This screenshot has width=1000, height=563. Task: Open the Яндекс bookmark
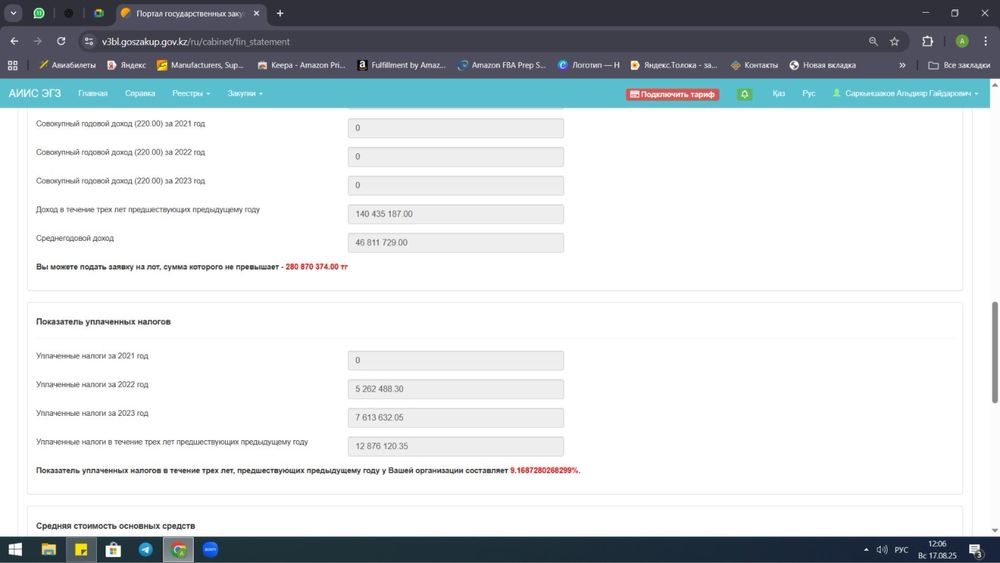pos(126,65)
